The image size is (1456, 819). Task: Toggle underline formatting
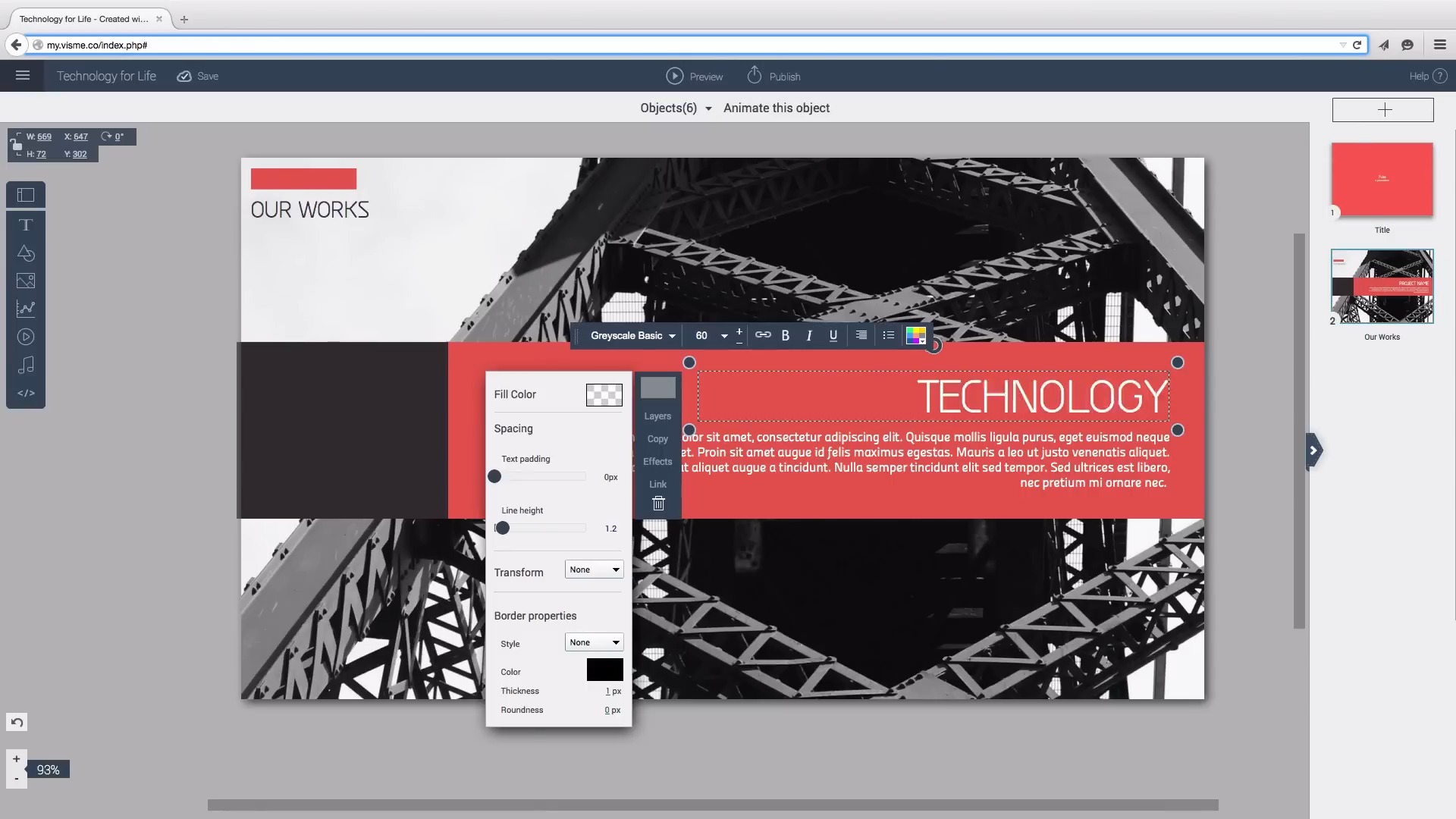[x=833, y=335]
